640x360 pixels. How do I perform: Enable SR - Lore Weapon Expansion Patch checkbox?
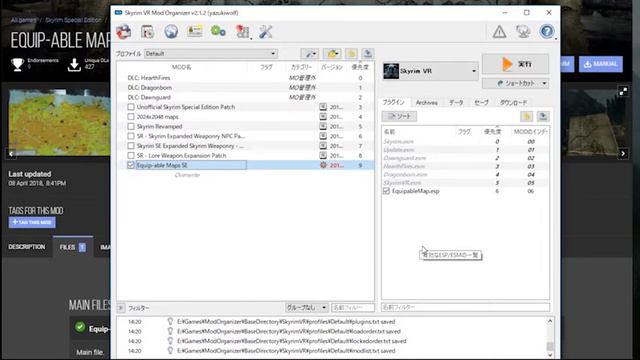[131, 156]
